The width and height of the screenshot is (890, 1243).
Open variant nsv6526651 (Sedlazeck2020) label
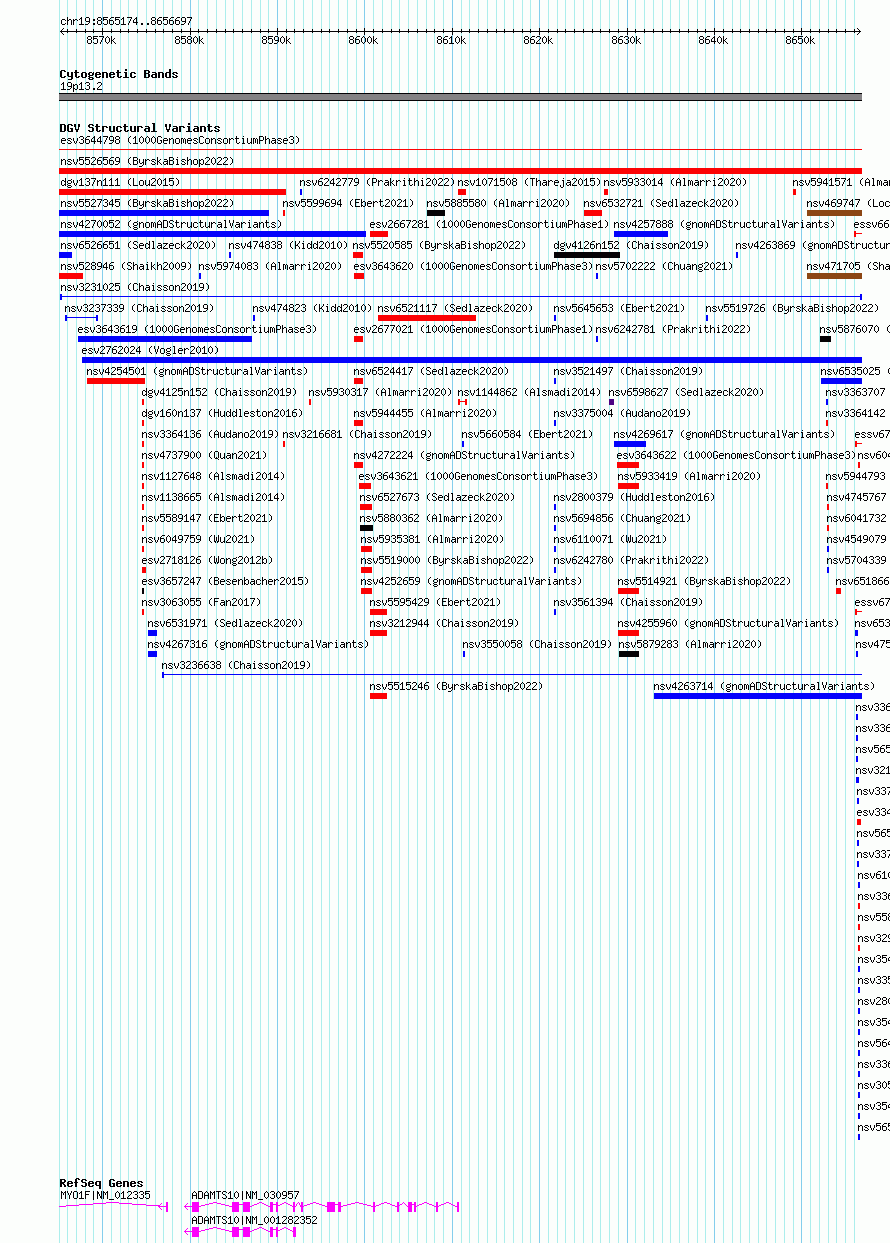[137, 246]
